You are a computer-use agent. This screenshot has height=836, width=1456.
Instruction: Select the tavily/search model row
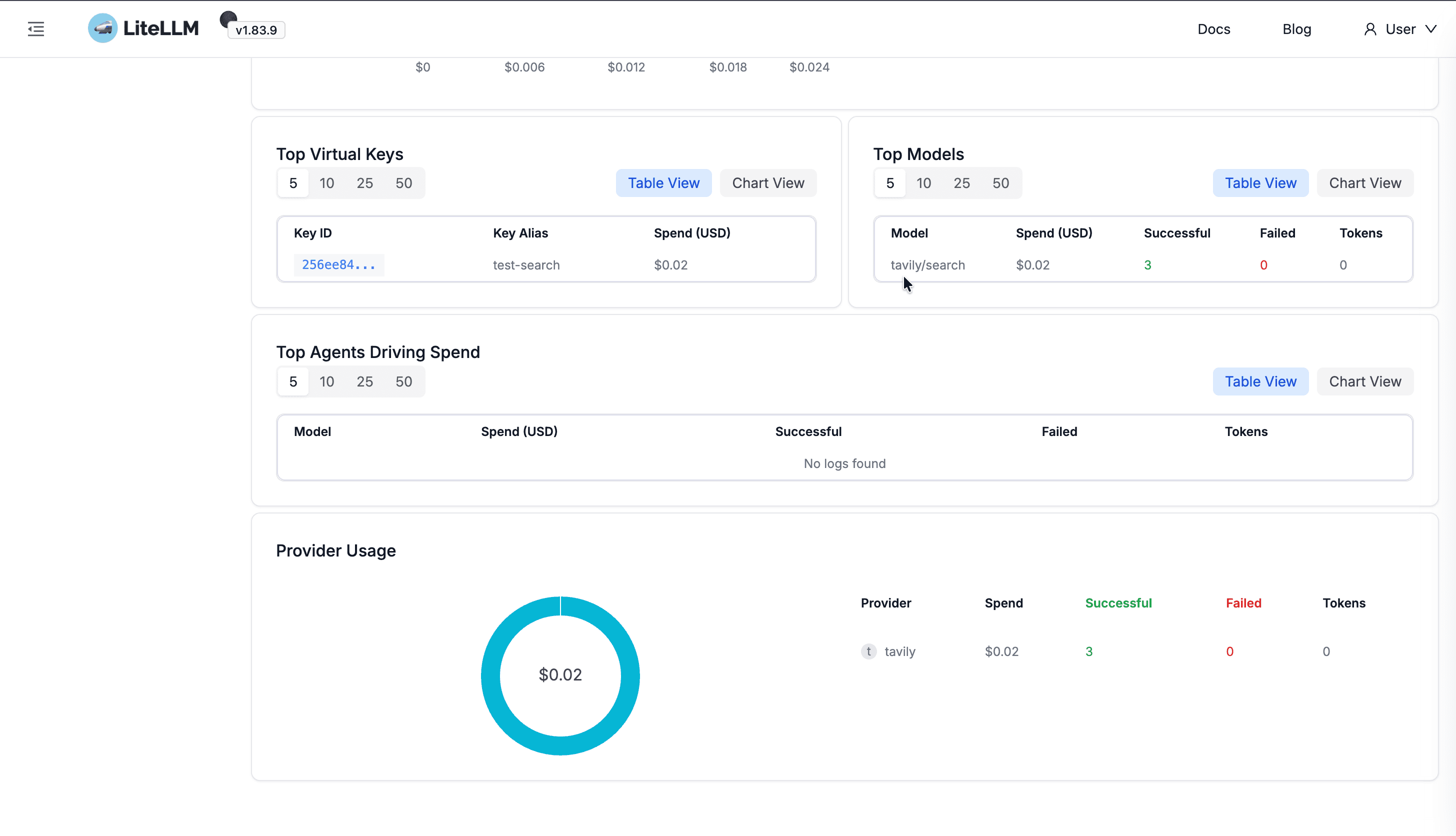coord(1142,264)
